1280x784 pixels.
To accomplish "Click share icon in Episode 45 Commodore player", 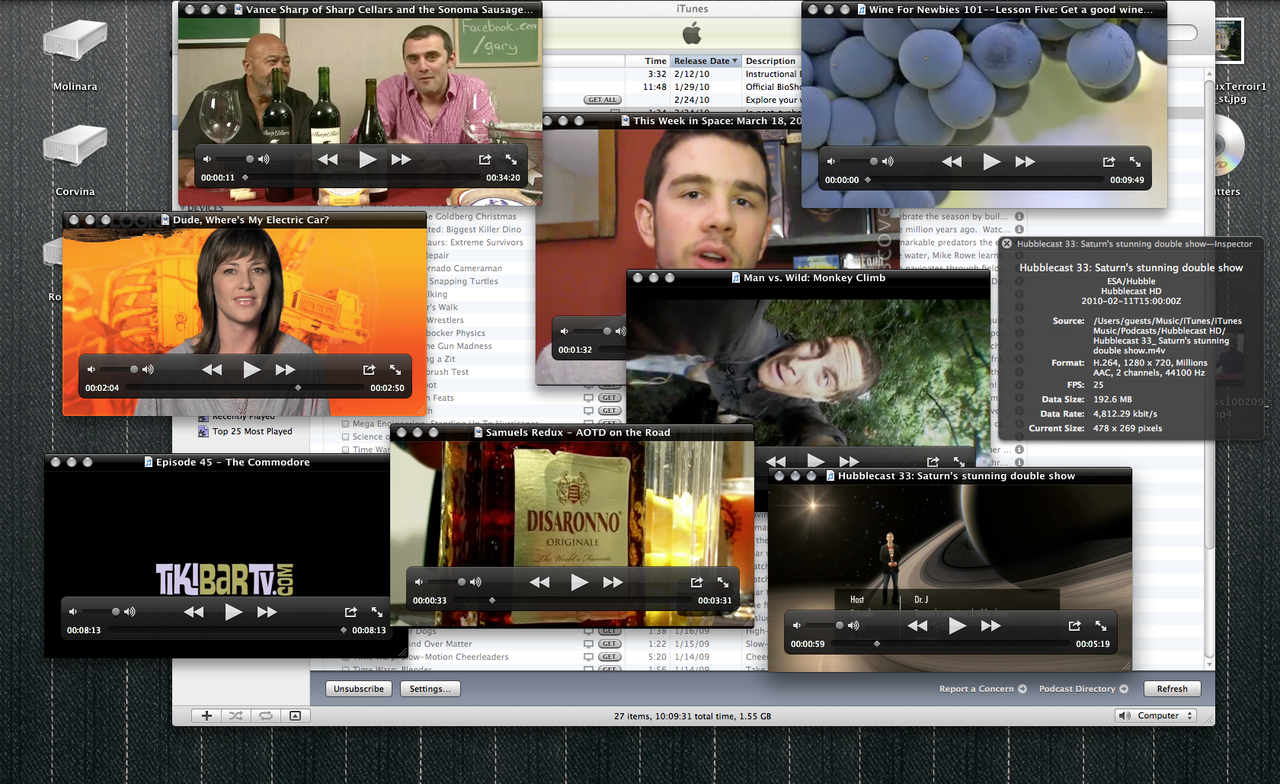I will (350, 612).
